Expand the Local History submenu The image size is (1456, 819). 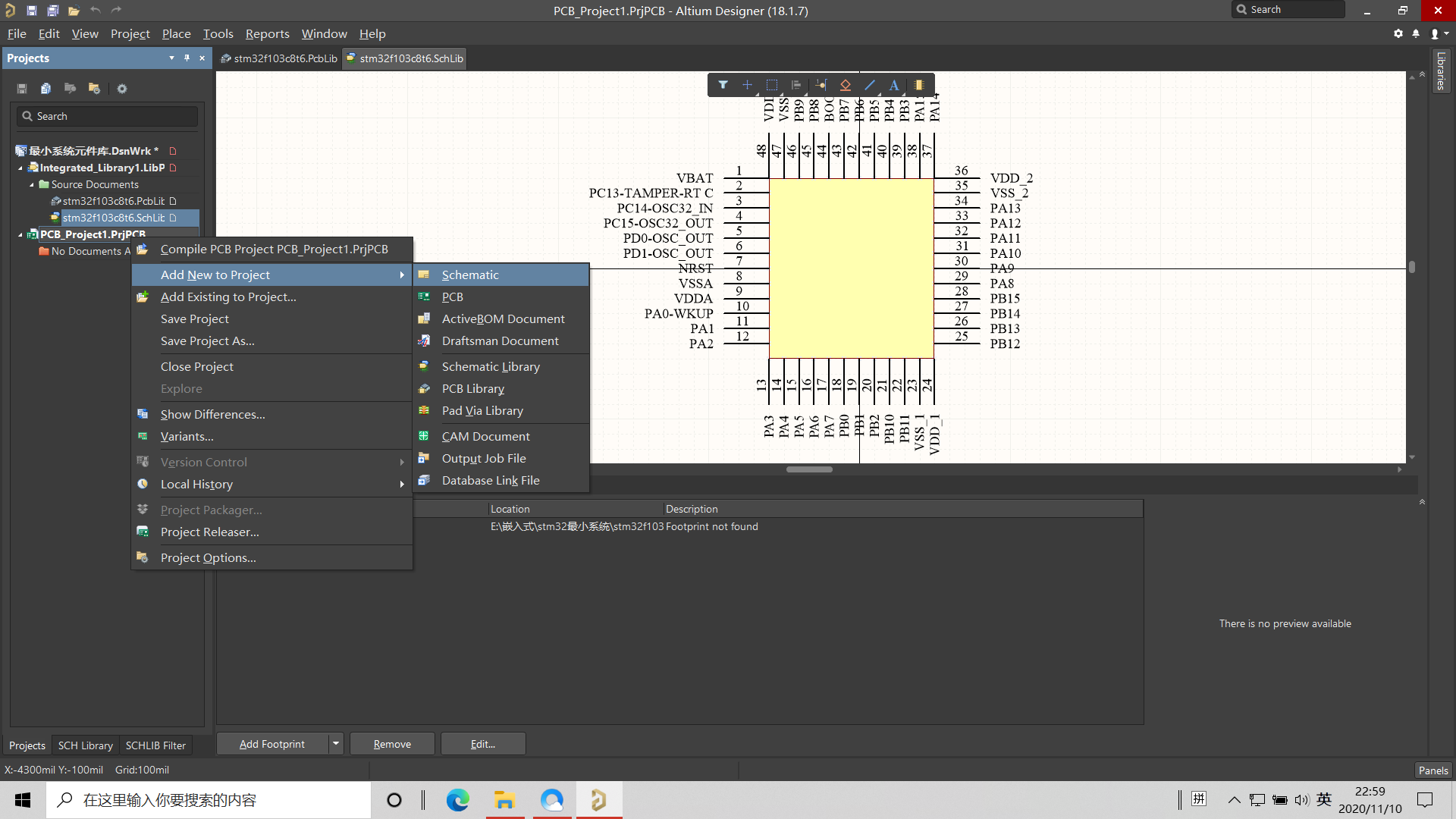tap(402, 484)
